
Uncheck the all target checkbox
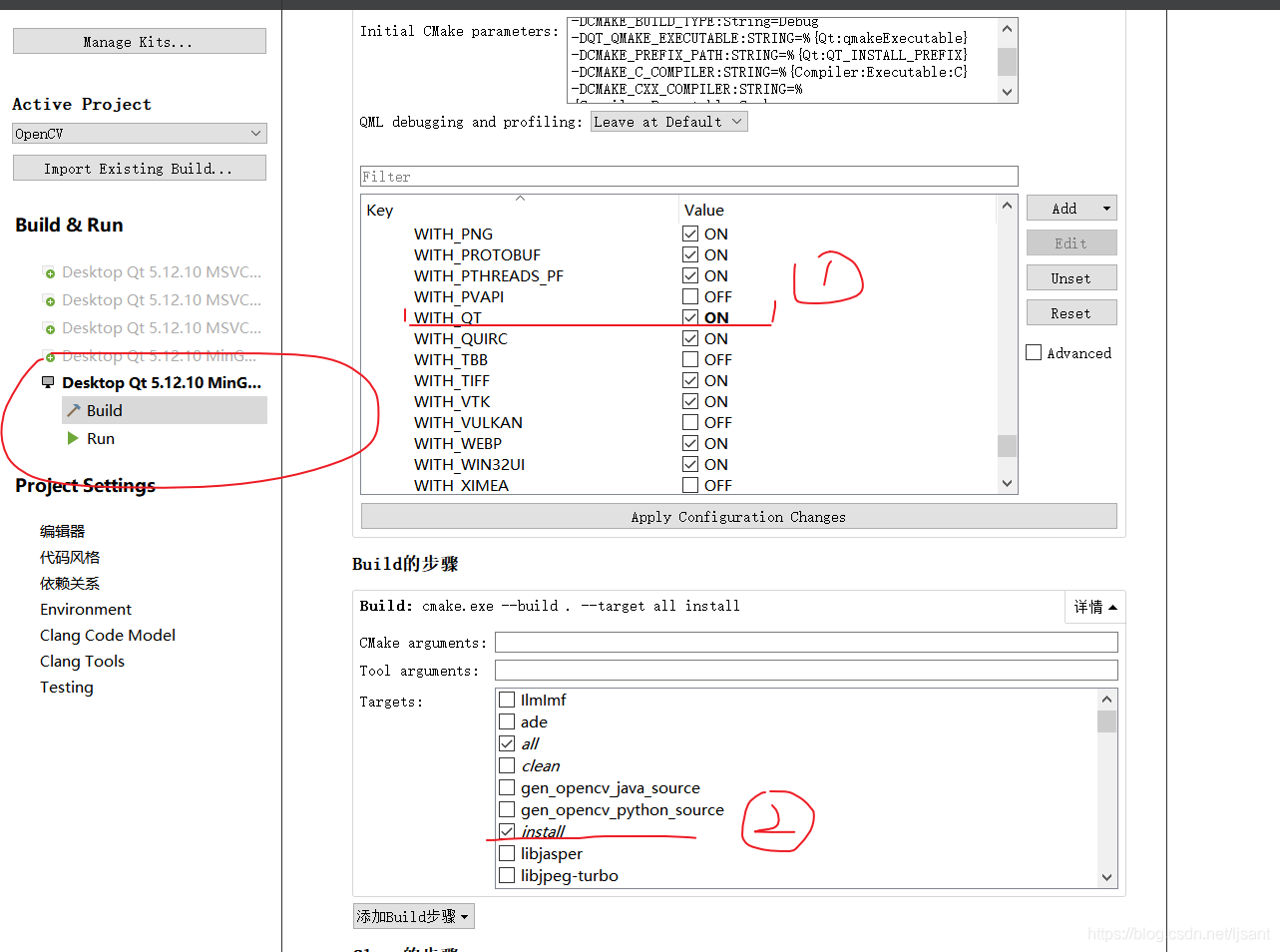[507, 743]
